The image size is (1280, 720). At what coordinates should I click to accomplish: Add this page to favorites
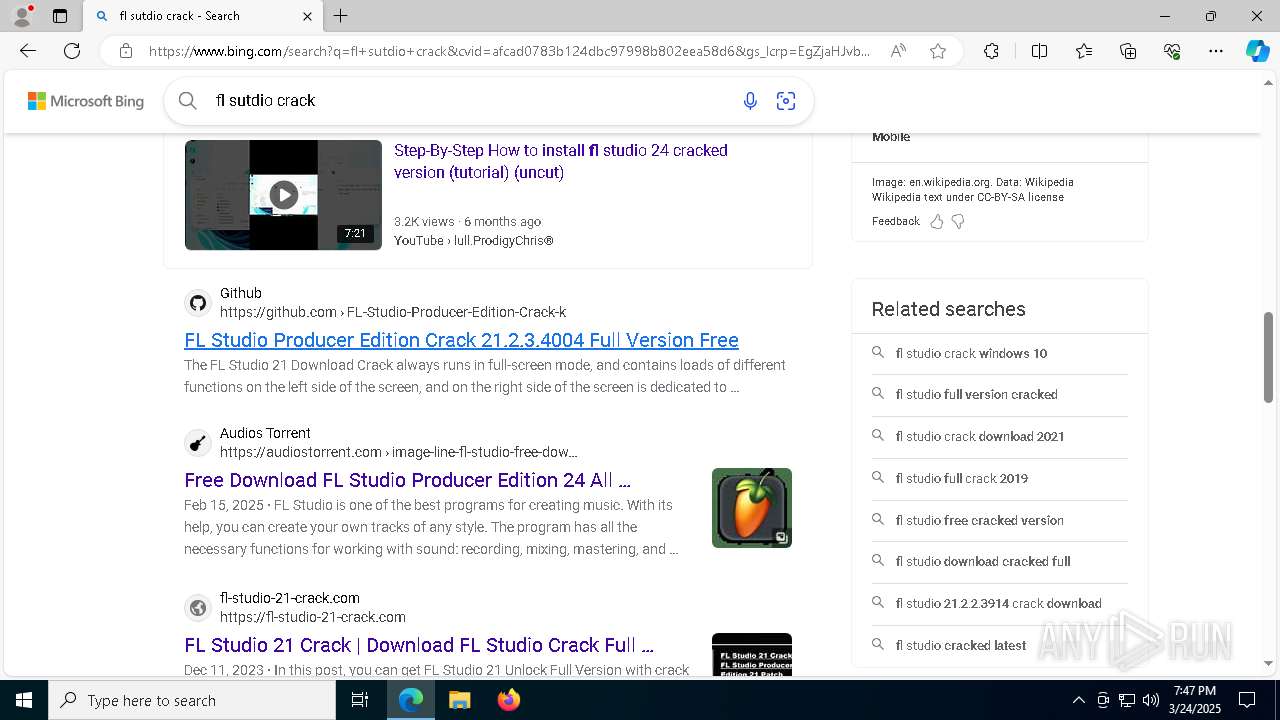tap(938, 51)
